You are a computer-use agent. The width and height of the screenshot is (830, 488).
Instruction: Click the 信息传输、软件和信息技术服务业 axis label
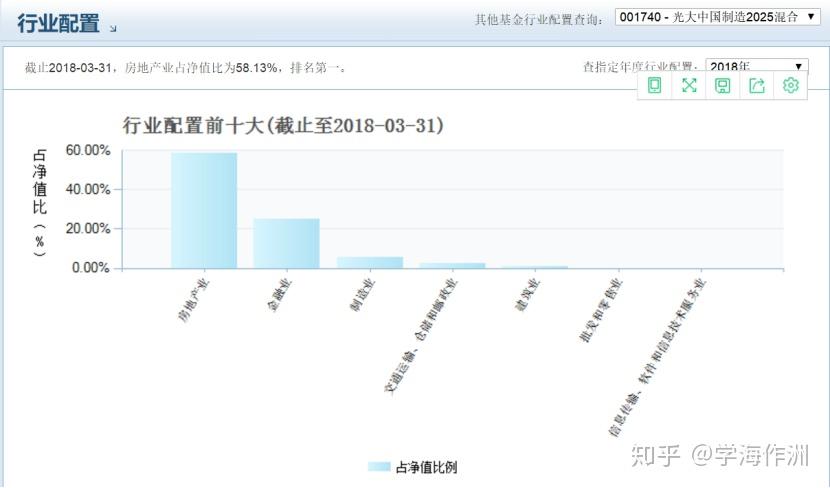[657, 357]
